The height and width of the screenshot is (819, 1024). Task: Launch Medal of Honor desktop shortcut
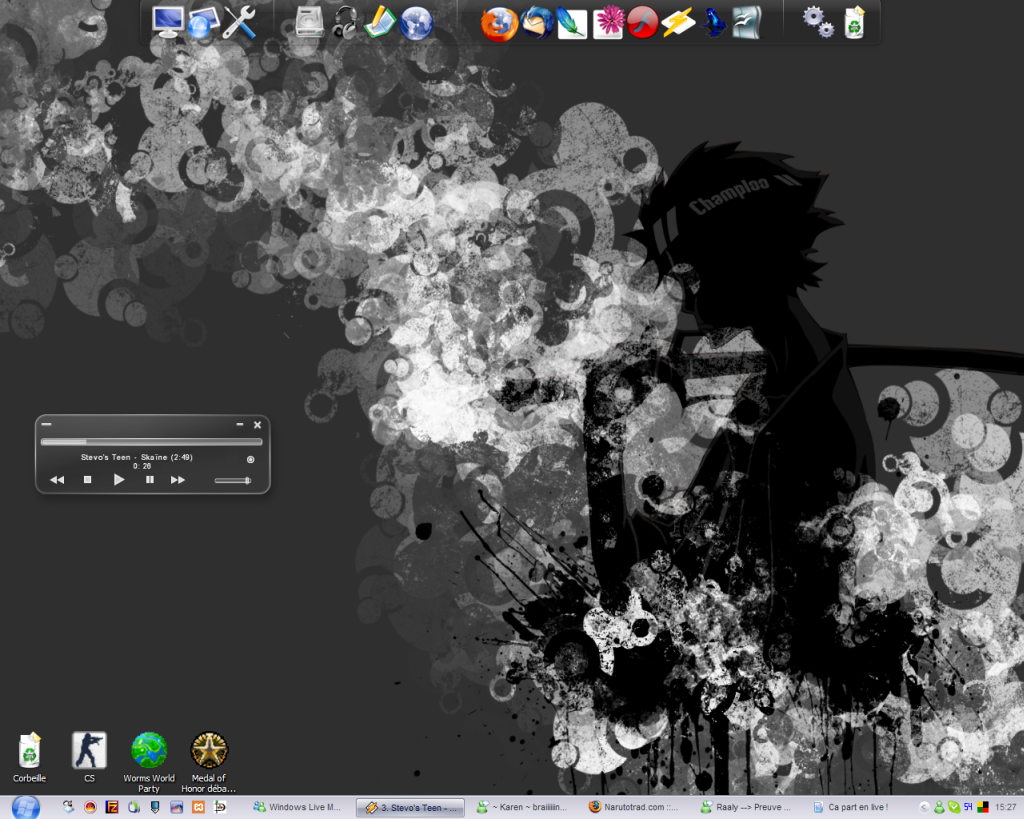[208, 762]
